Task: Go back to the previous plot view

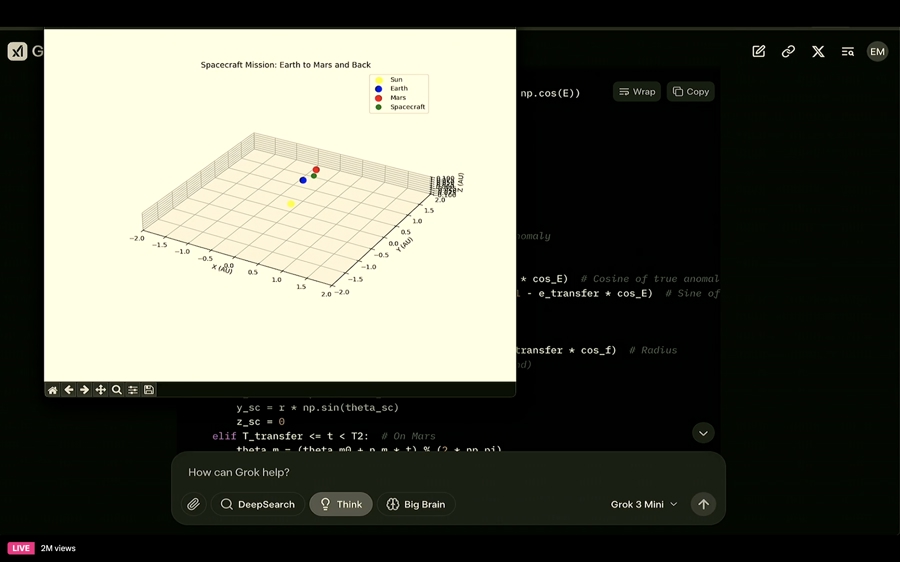Action: coord(69,390)
